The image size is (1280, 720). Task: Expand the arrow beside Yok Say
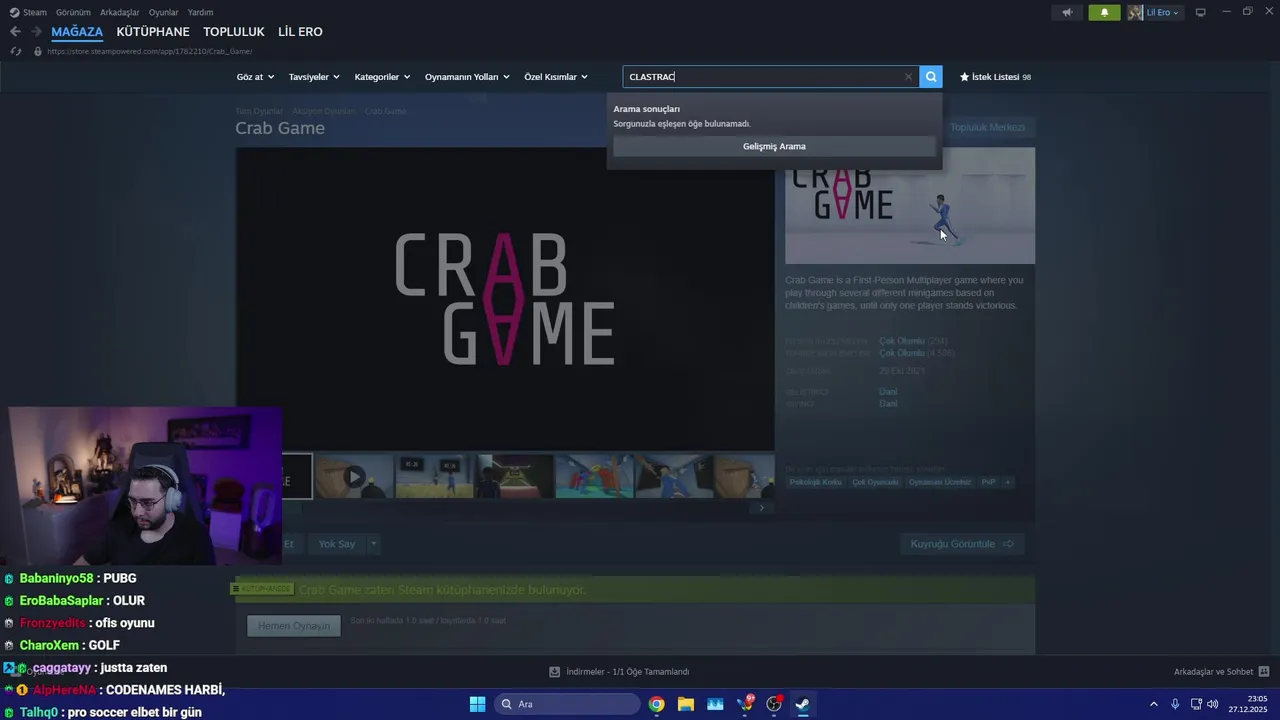[374, 544]
